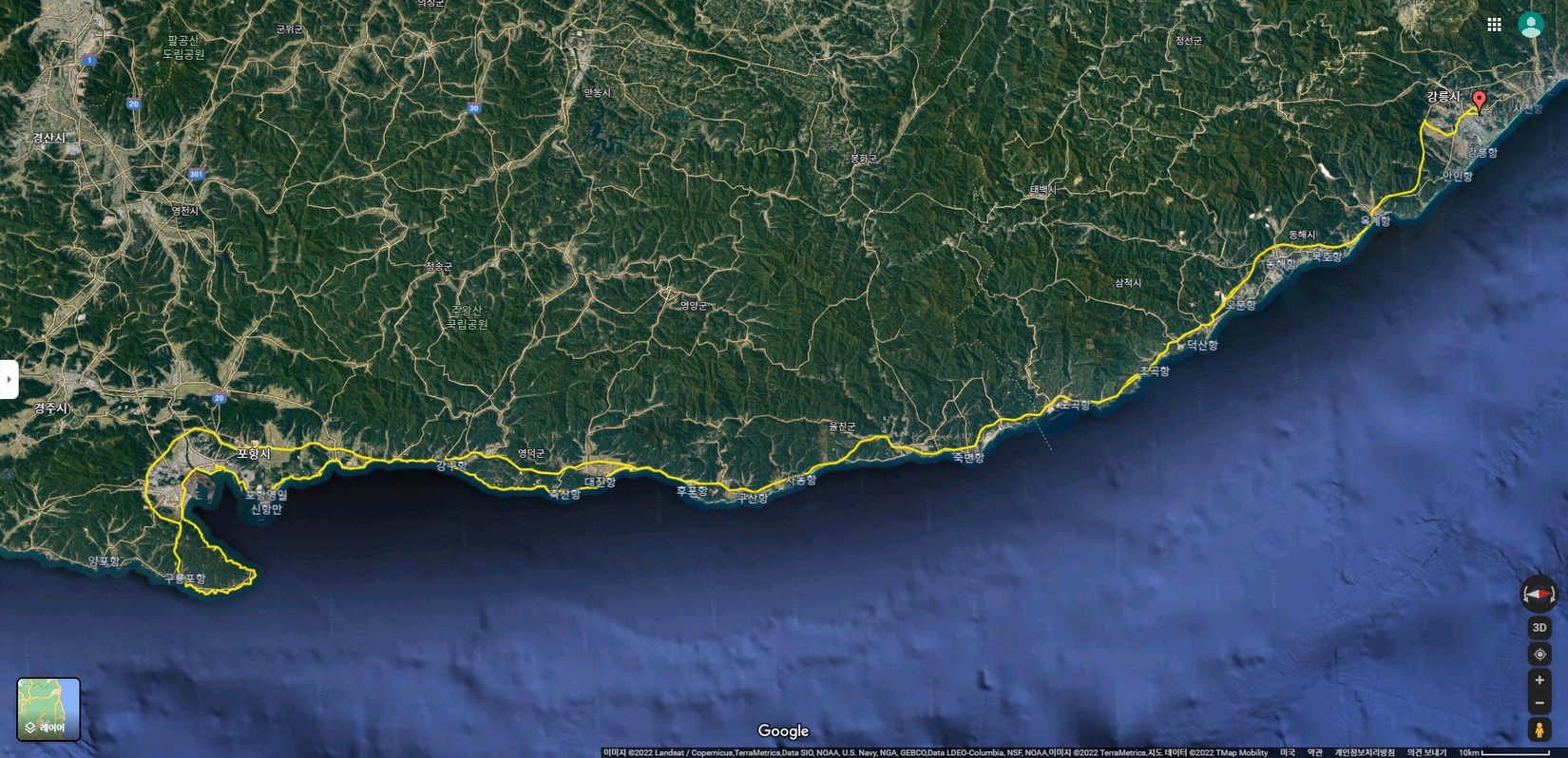Click the route 1 highway shield
The width and height of the screenshot is (1568, 758).
89,60
